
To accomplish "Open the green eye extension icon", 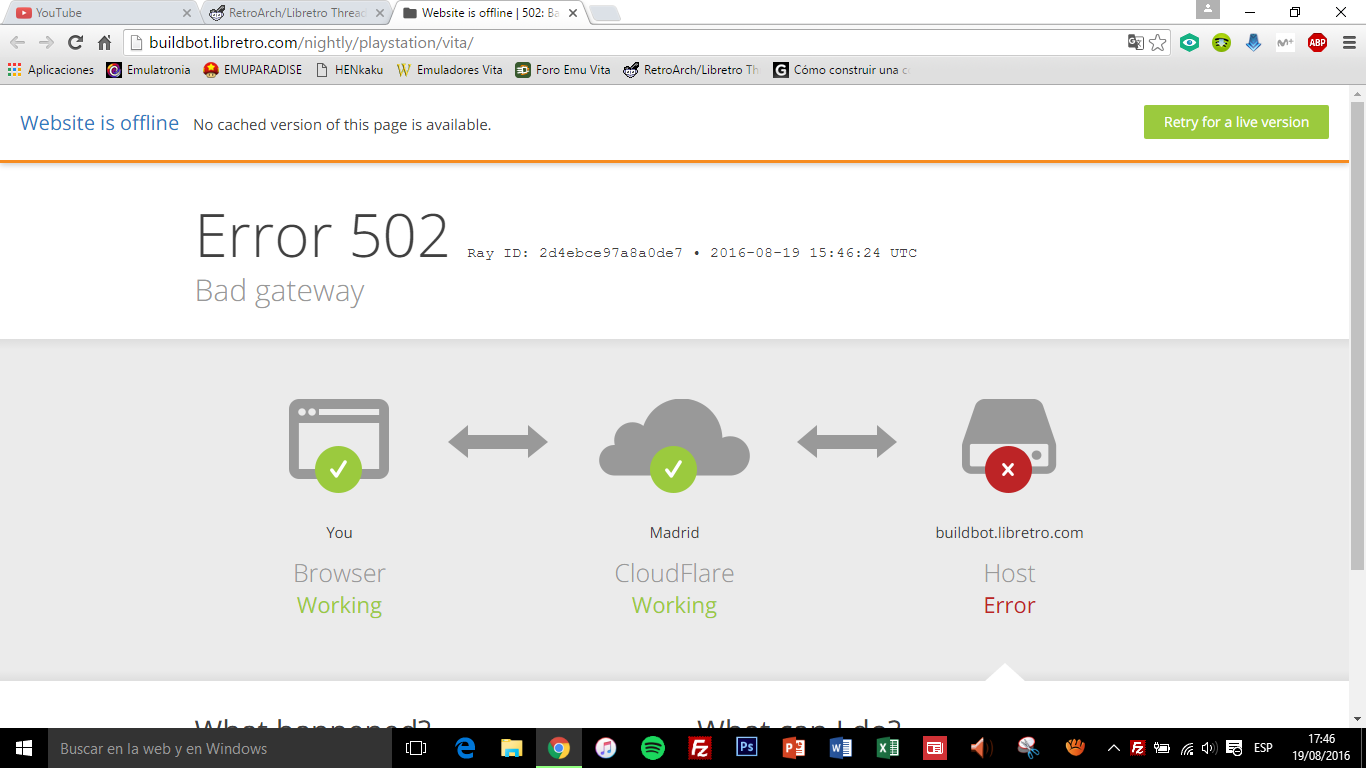I will point(1189,43).
